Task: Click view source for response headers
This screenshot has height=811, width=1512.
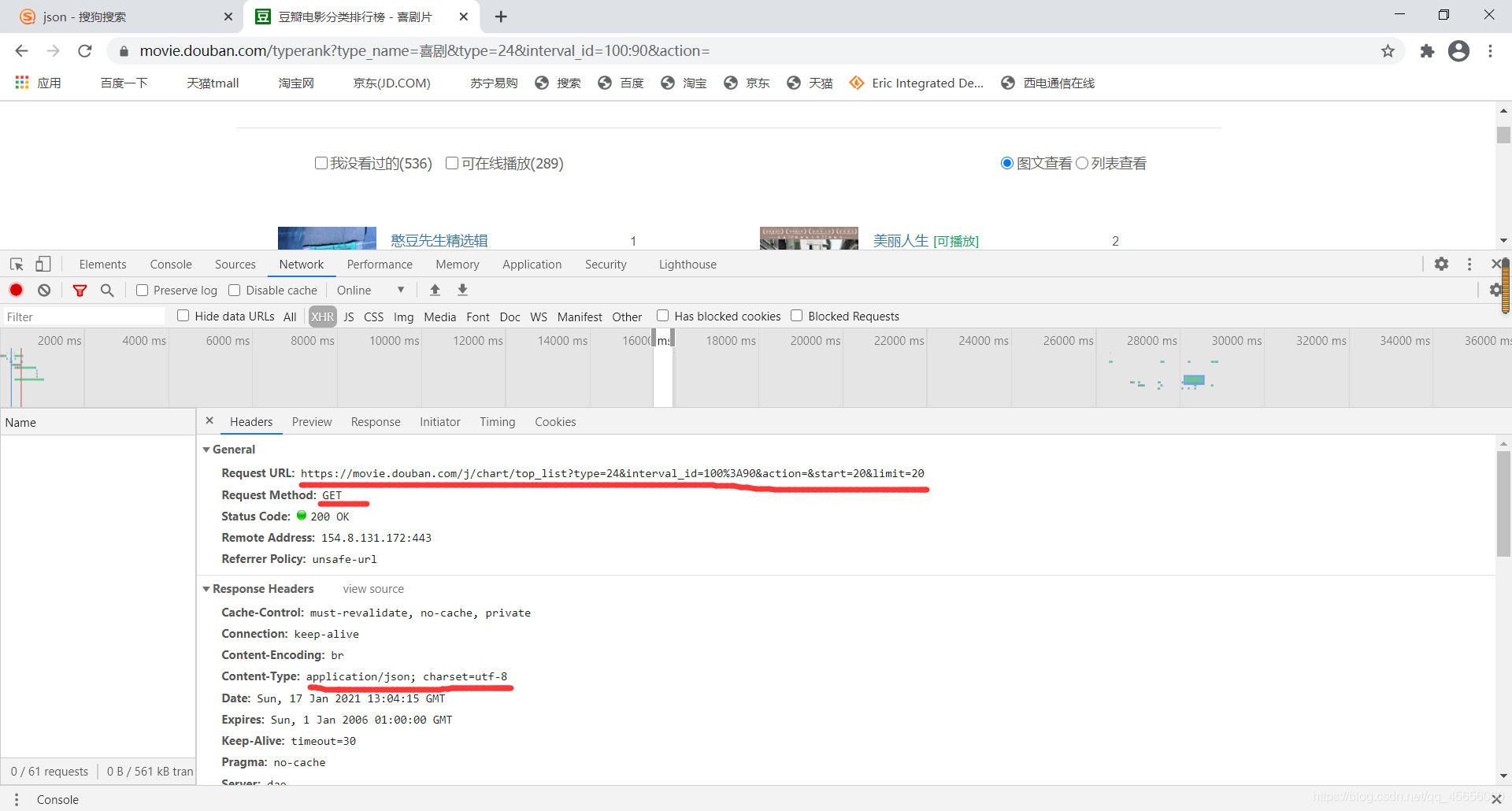Action: click(x=373, y=589)
